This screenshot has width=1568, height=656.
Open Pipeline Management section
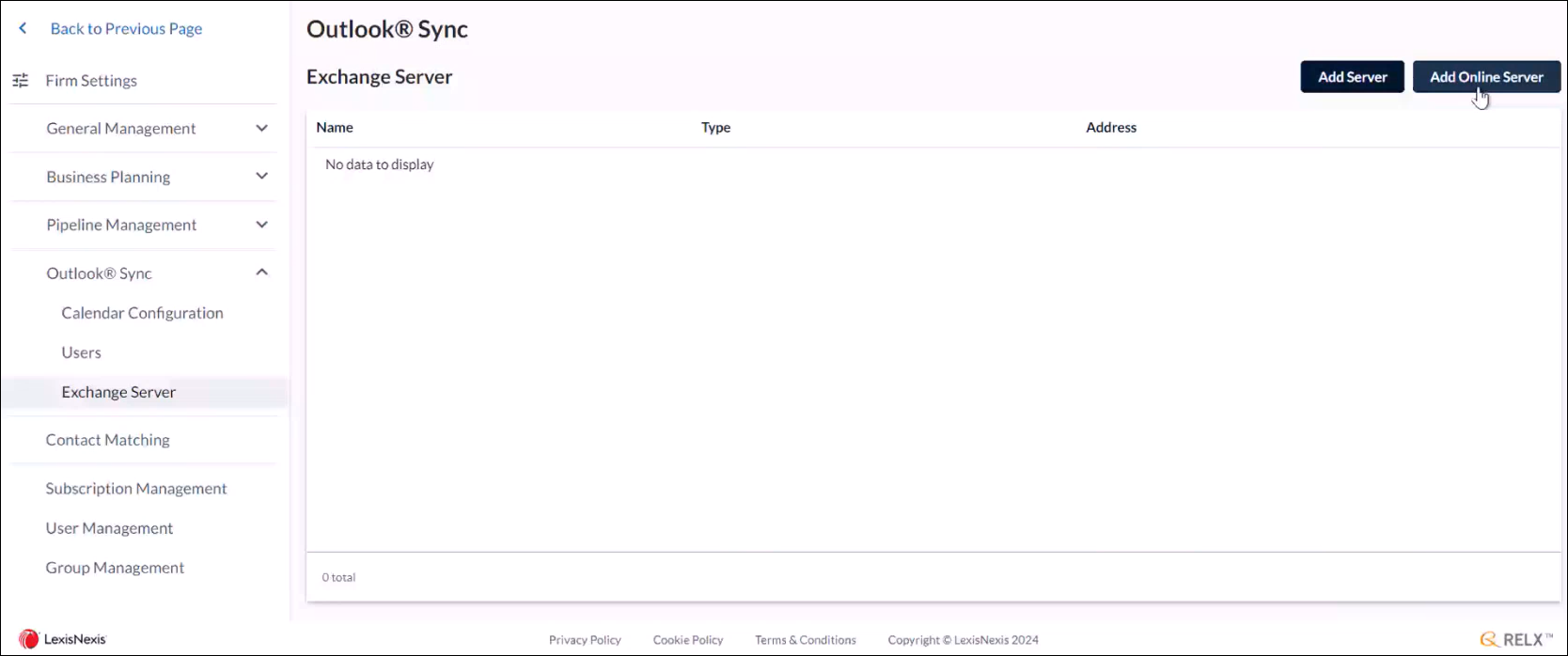pyautogui.click(x=121, y=225)
